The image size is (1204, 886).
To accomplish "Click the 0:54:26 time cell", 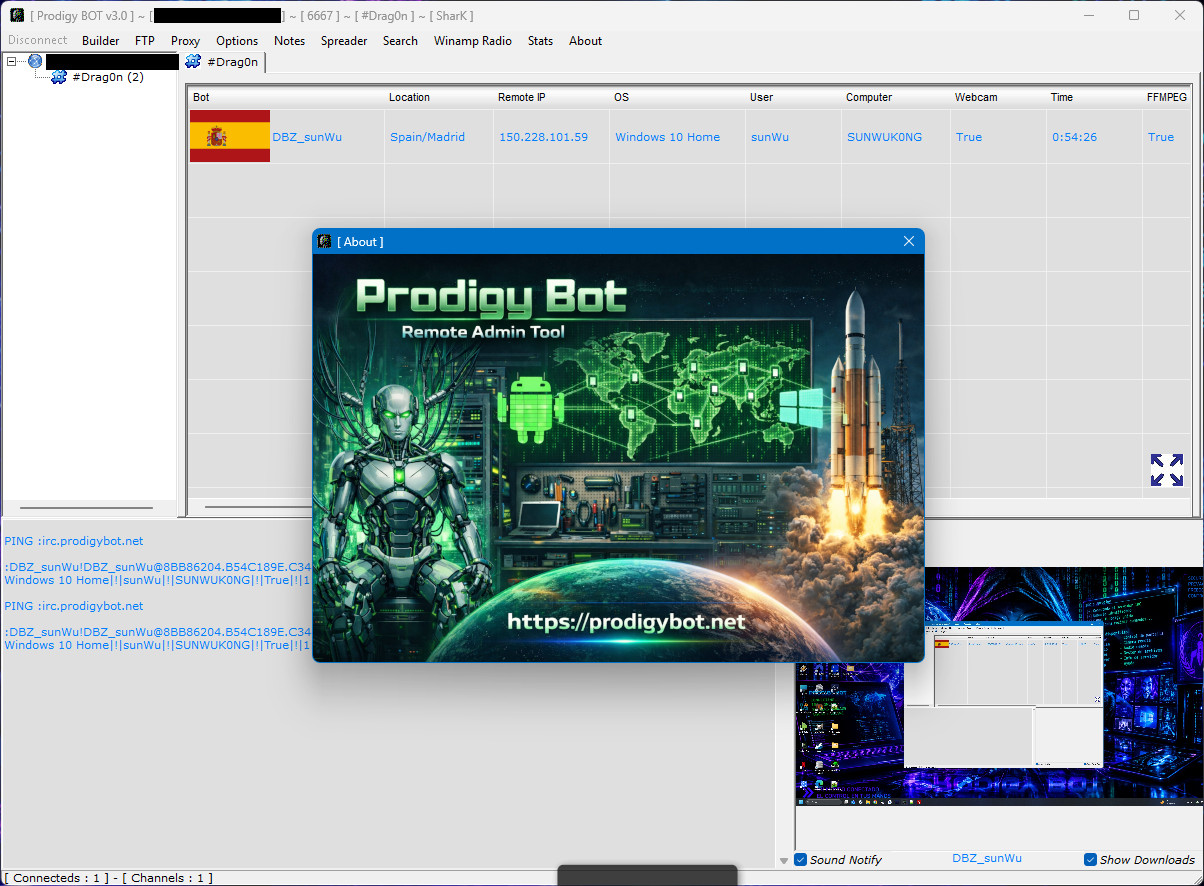I will pyautogui.click(x=1074, y=137).
